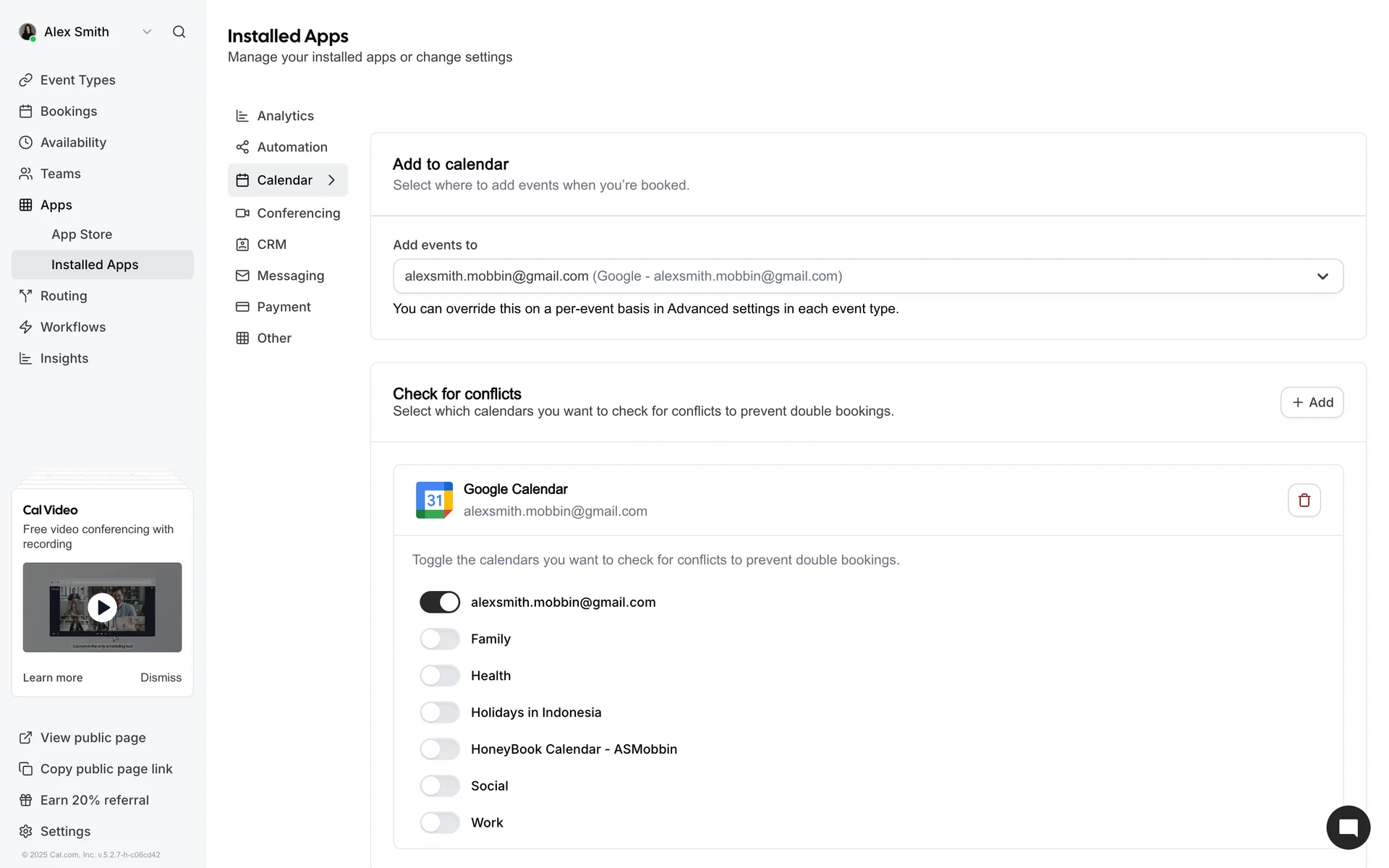
Task: Disable alexsmith.mobbin@gmail.com conflict toggle
Action: [x=440, y=602]
